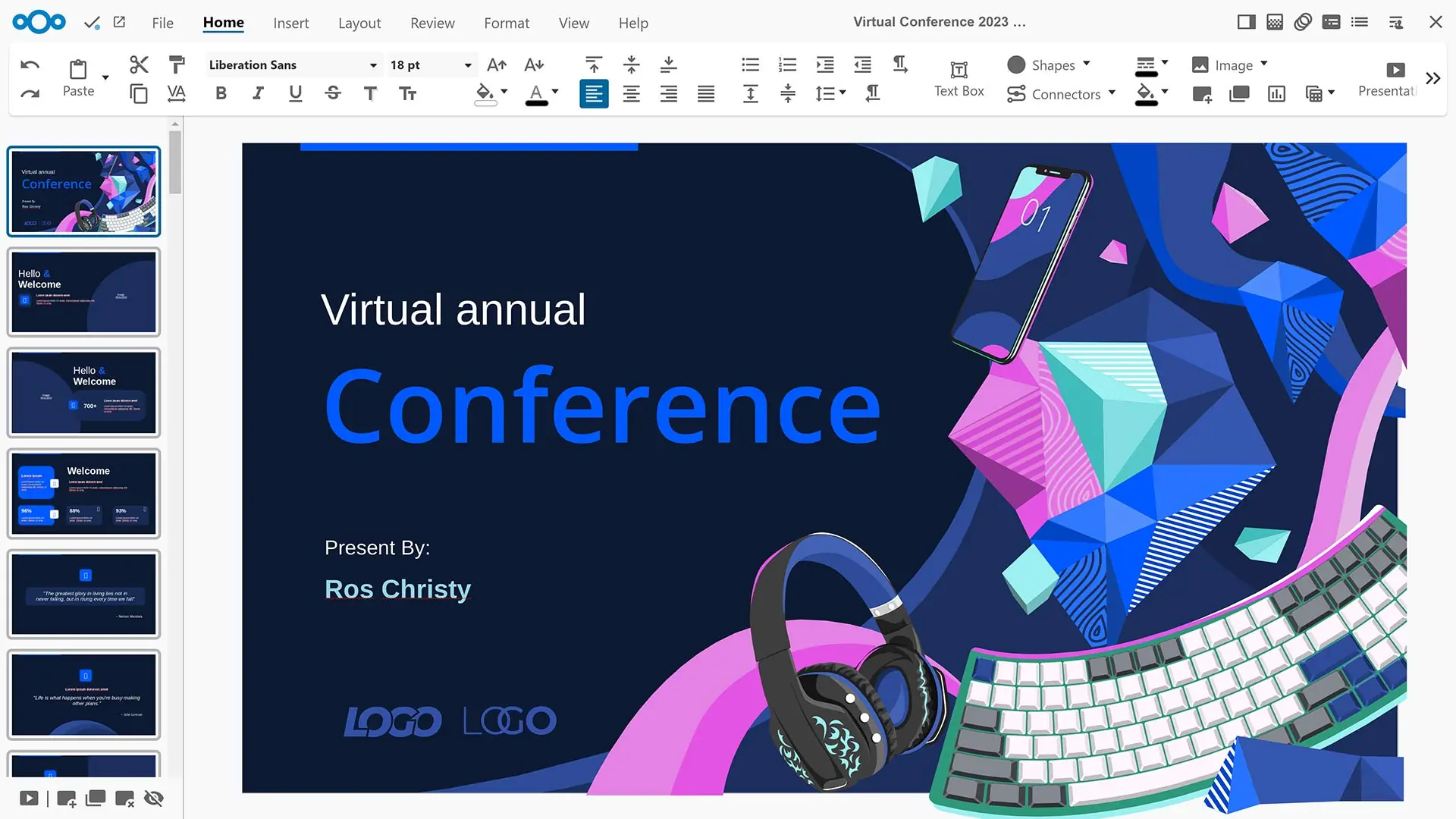The image size is (1456, 819).
Task: Click the Cut scissors icon
Action: click(139, 64)
